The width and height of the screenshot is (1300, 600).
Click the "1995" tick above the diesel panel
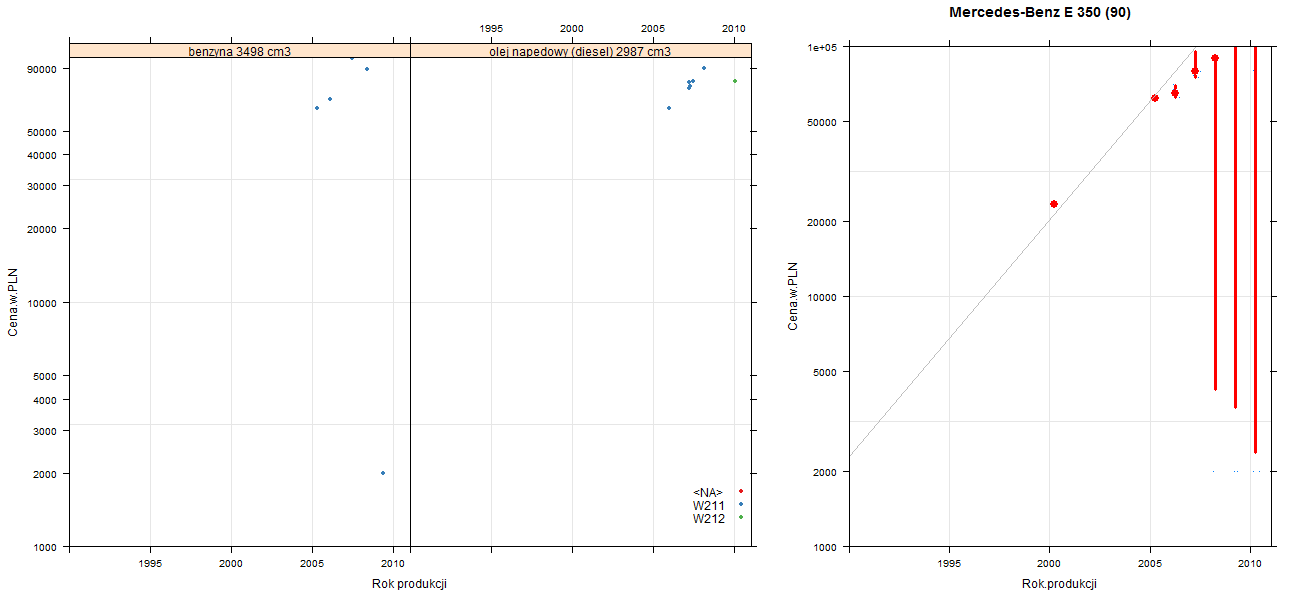coord(492,28)
